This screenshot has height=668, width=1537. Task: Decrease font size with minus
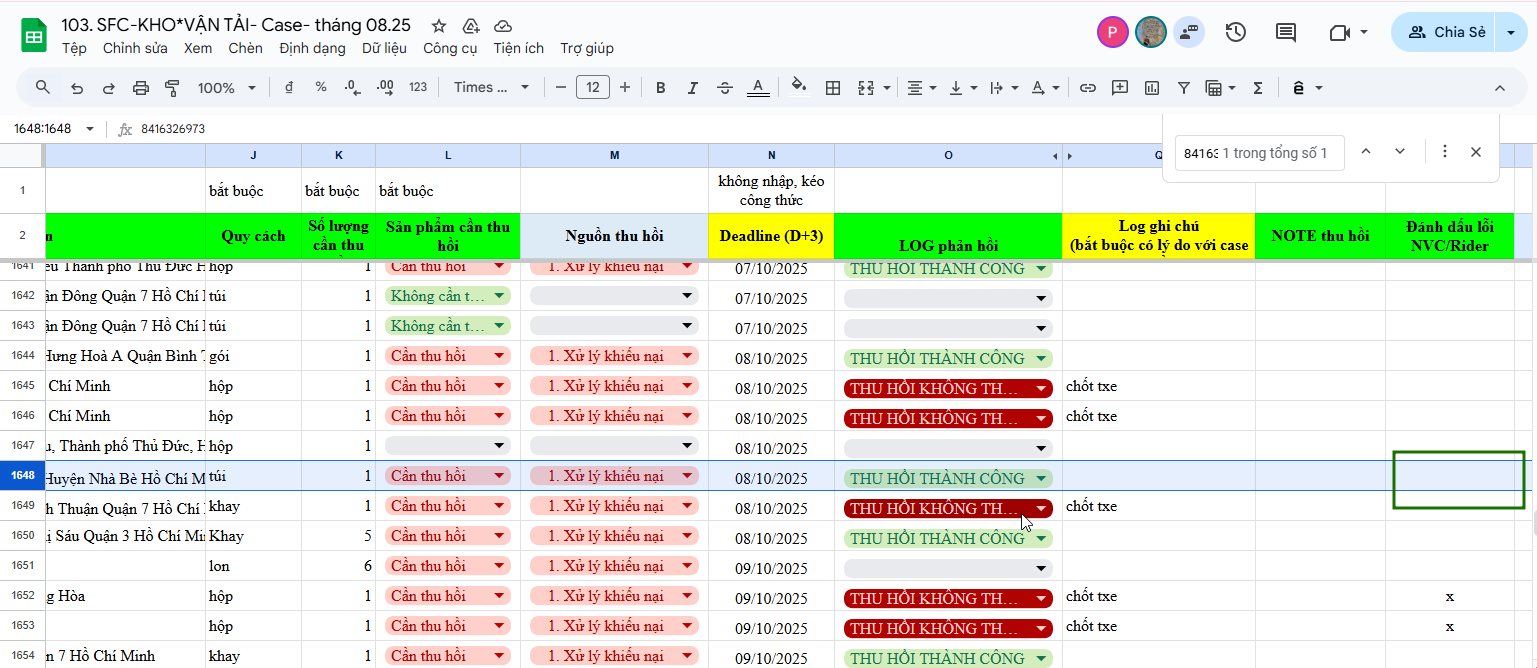coord(560,88)
